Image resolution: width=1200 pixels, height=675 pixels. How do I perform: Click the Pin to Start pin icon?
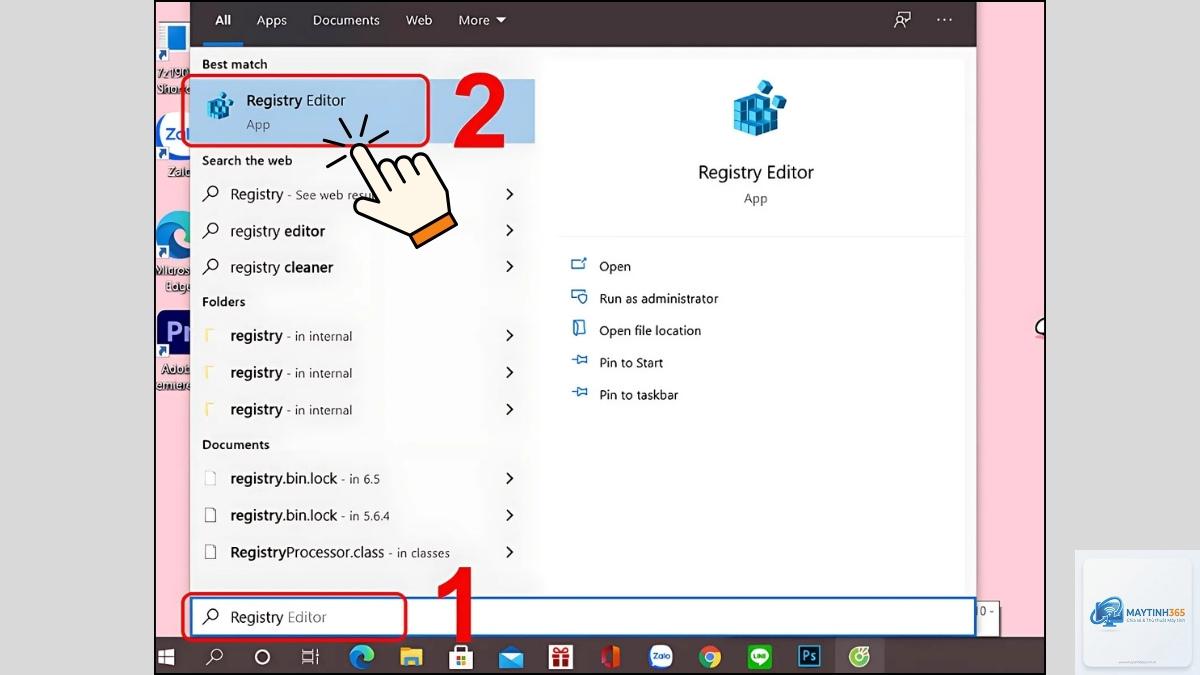(x=578, y=361)
